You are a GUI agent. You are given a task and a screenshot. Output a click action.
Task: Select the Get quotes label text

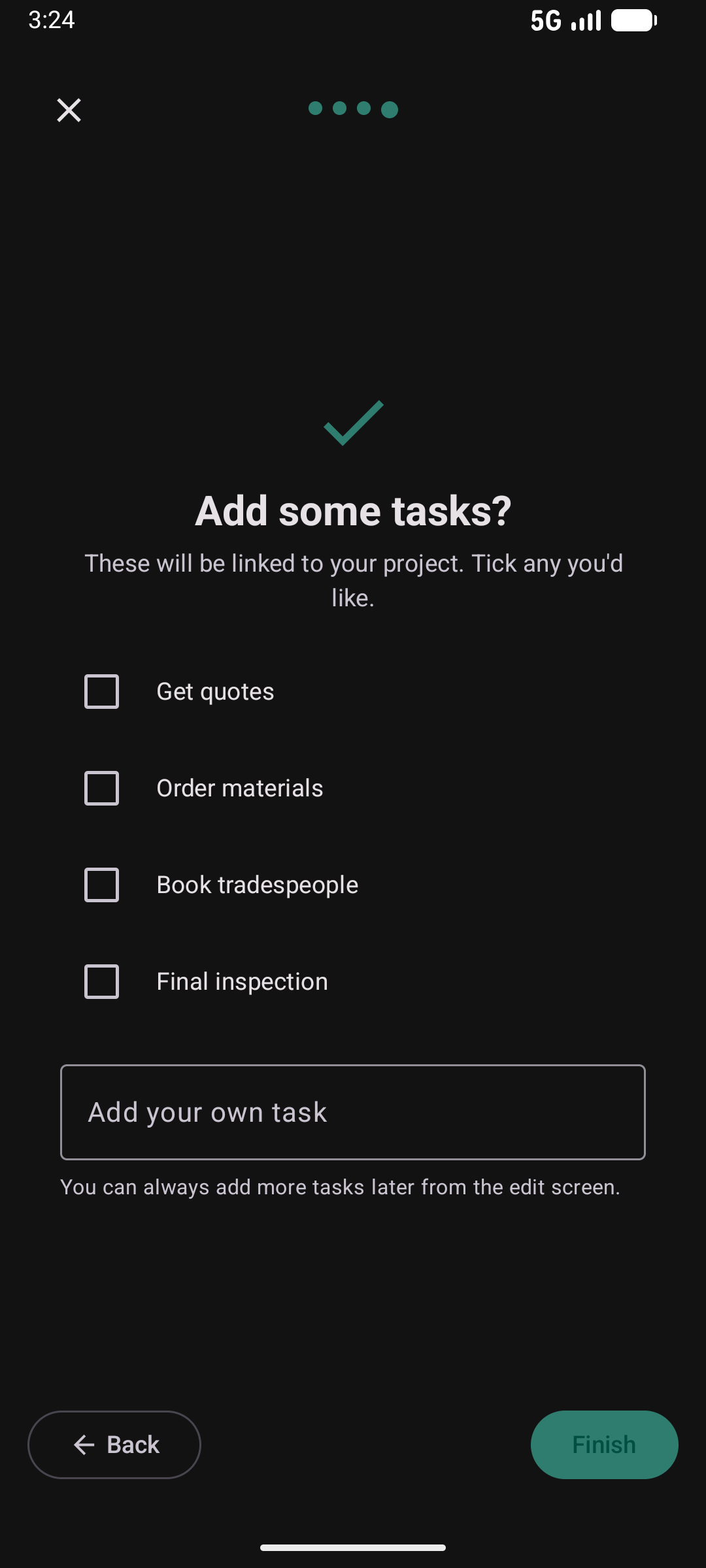[215, 691]
